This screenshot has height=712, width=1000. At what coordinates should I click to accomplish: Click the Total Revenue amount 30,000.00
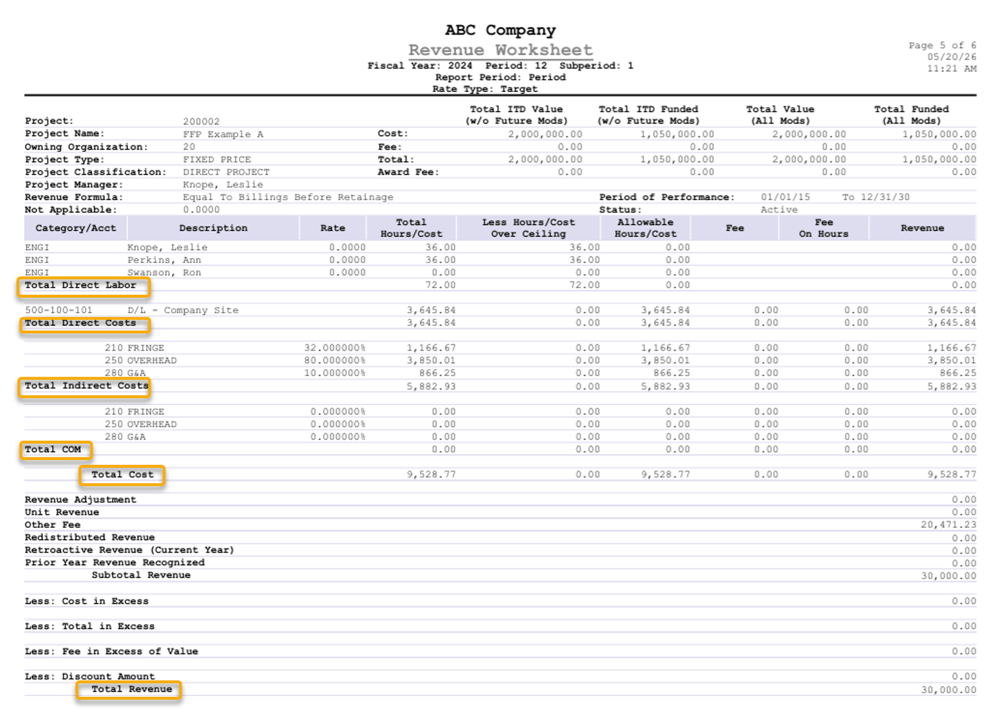coord(948,690)
